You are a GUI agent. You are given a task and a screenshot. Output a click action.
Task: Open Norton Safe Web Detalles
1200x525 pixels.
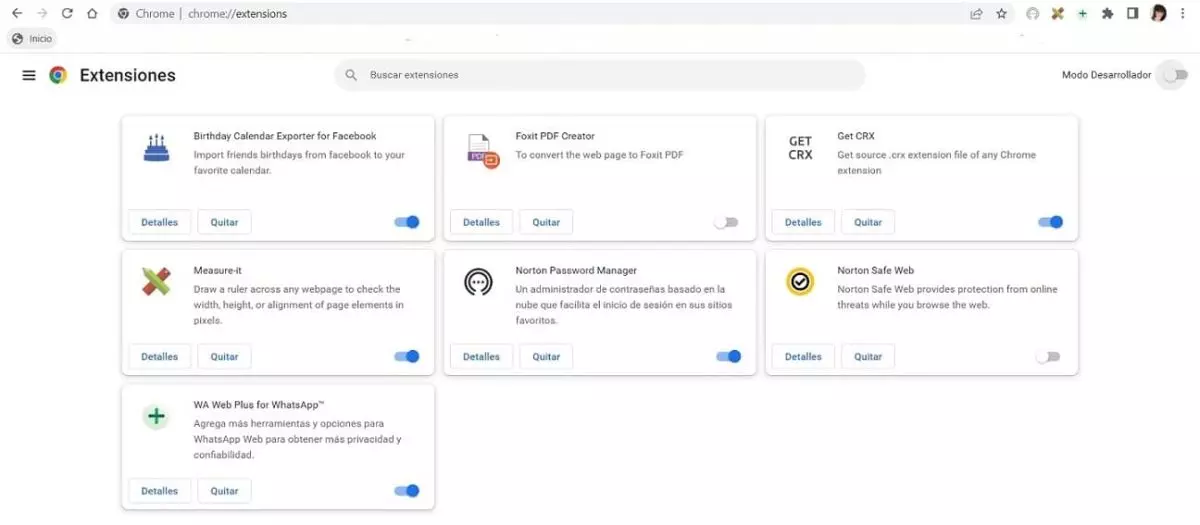(803, 356)
